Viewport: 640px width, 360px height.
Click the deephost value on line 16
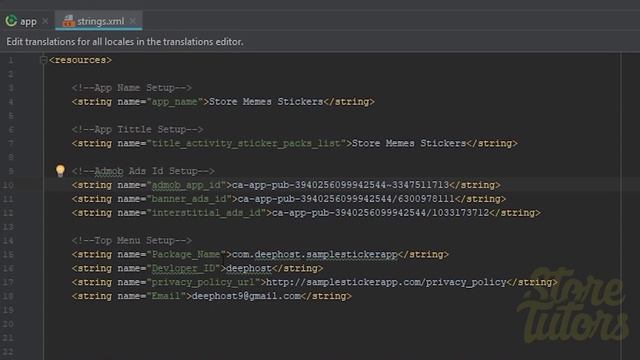[249, 268]
